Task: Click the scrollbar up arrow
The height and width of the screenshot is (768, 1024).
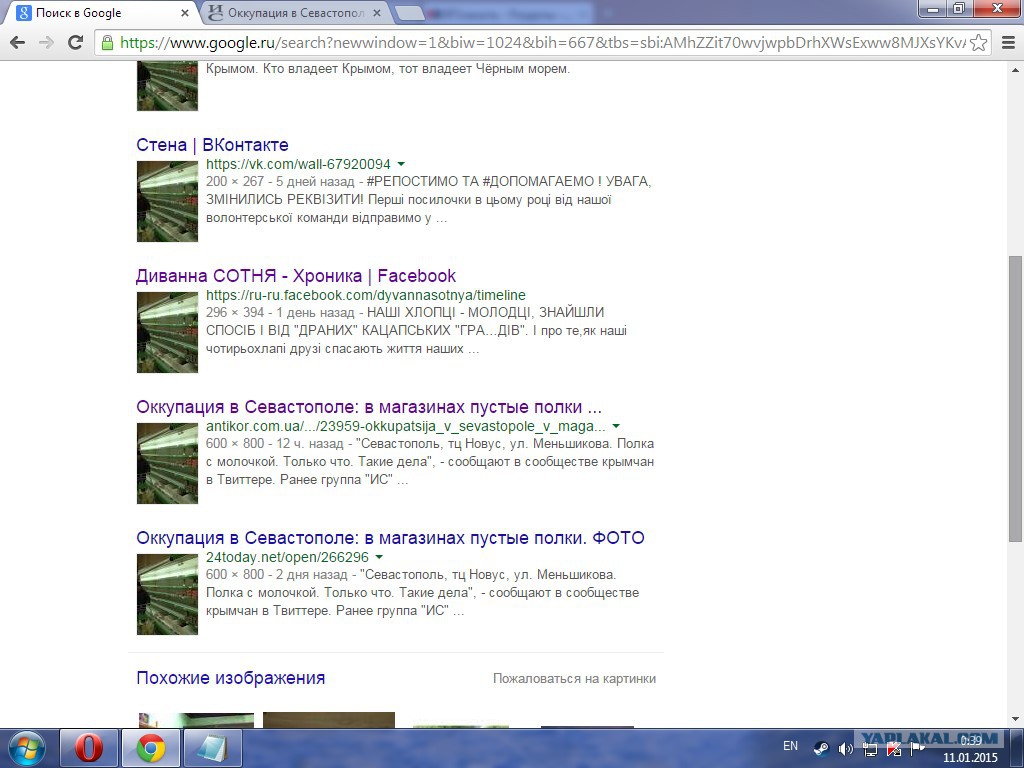Action: click(x=1015, y=69)
